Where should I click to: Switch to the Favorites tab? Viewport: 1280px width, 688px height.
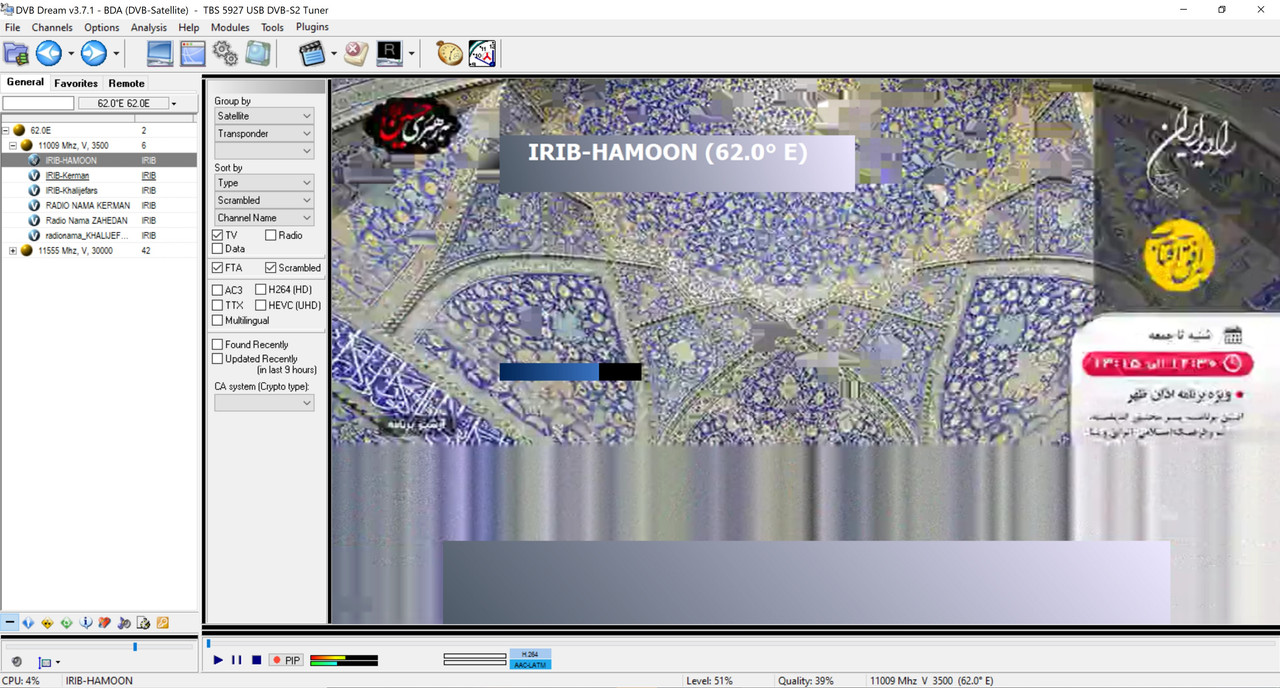(x=76, y=83)
